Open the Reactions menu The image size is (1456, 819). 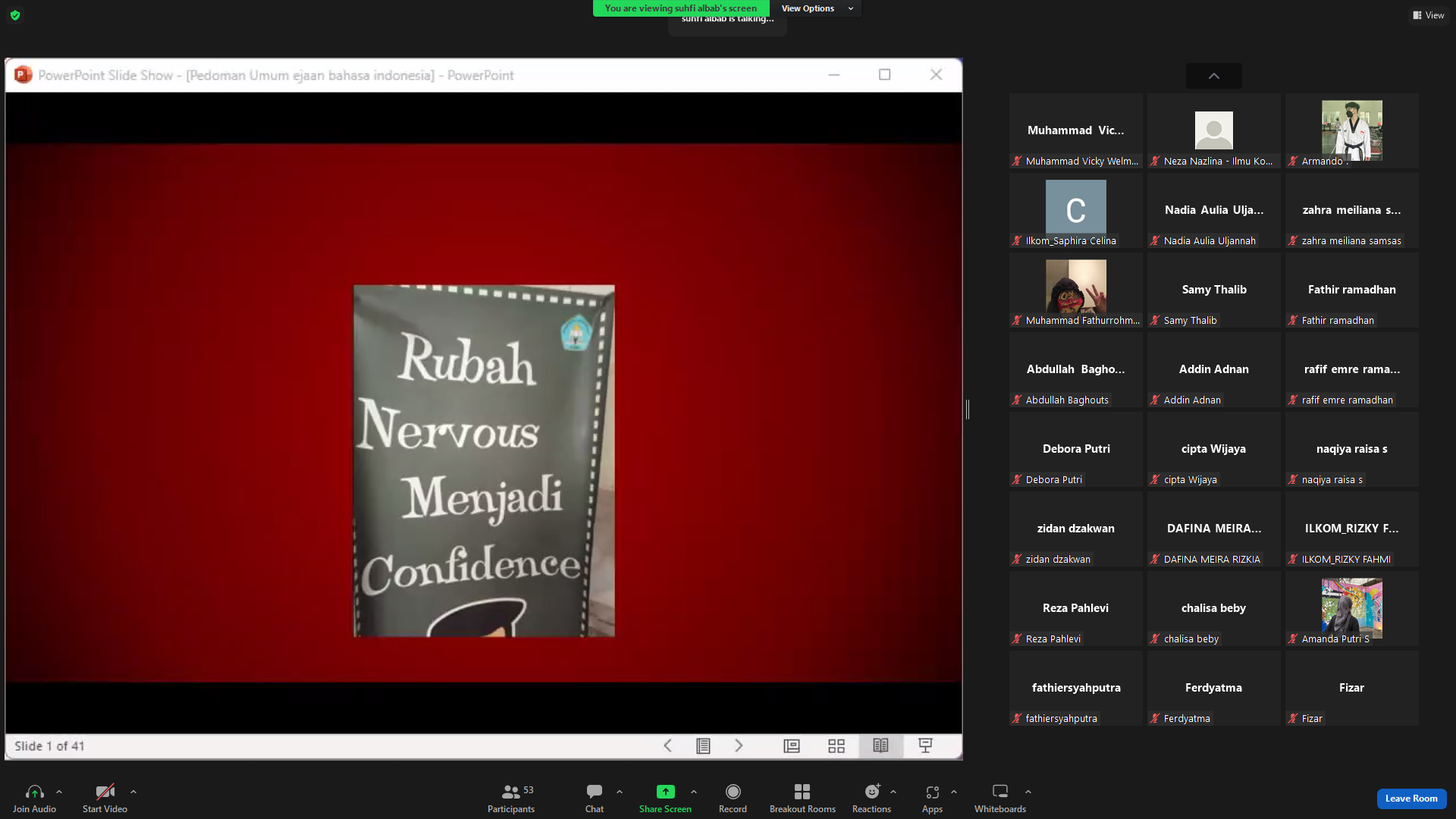point(871,799)
